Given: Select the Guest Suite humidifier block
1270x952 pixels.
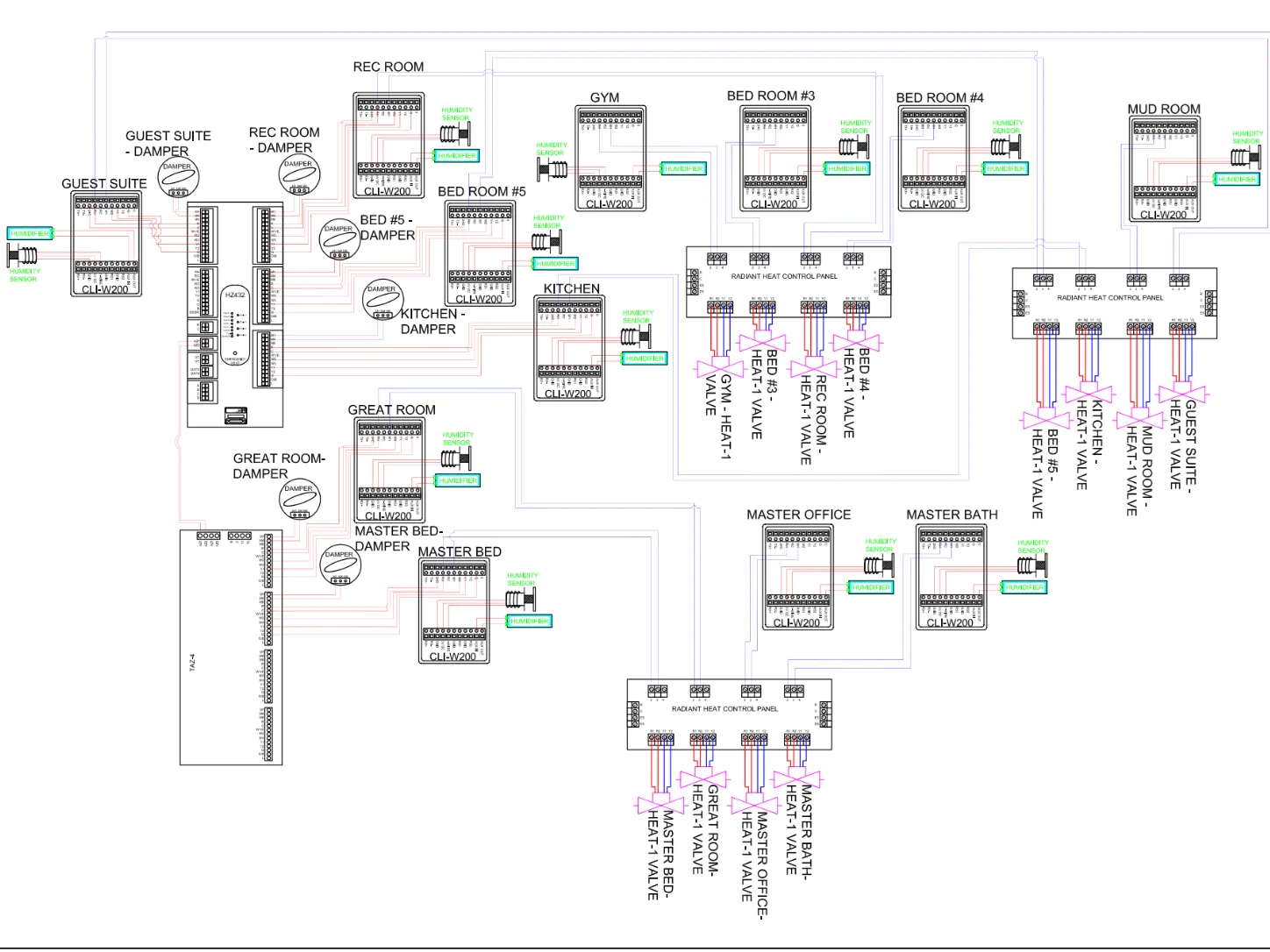Looking at the screenshot, I should pyautogui.click(x=30, y=233).
